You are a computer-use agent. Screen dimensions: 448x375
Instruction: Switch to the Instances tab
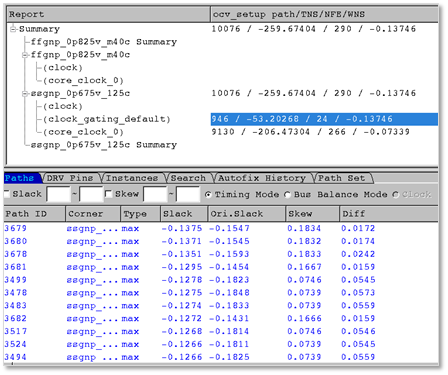click(132, 178)
